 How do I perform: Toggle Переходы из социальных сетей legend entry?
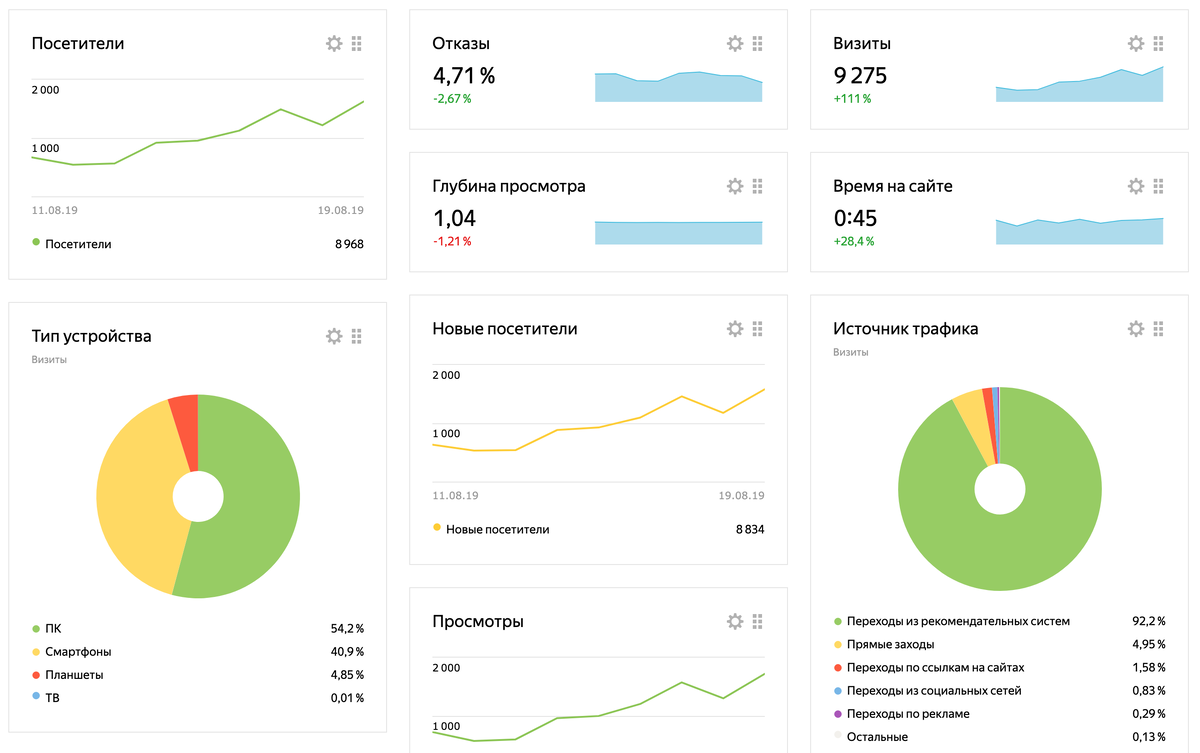point(927,690)
